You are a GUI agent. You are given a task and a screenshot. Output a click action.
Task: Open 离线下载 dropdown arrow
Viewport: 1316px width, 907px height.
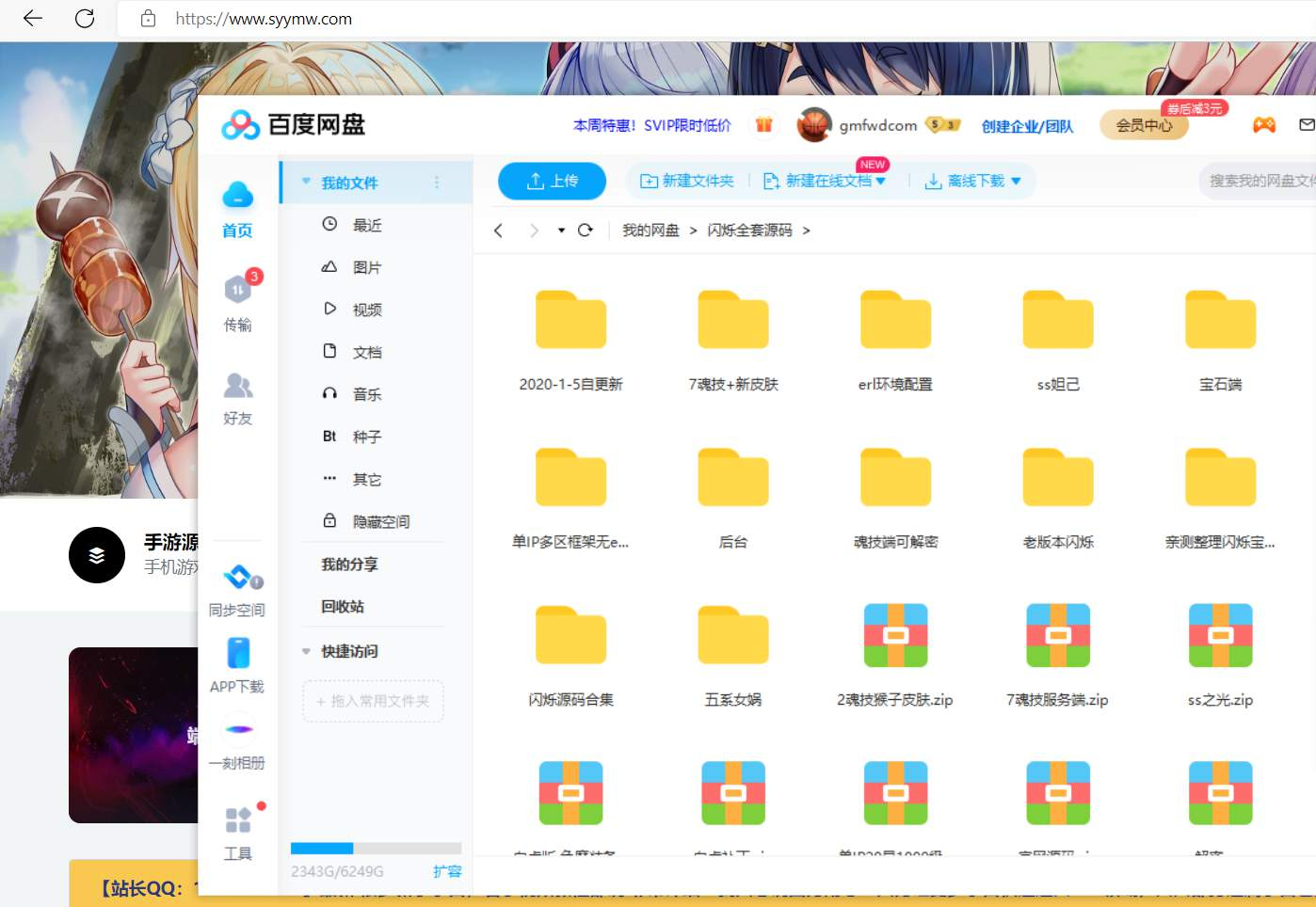coord(1016,181)
